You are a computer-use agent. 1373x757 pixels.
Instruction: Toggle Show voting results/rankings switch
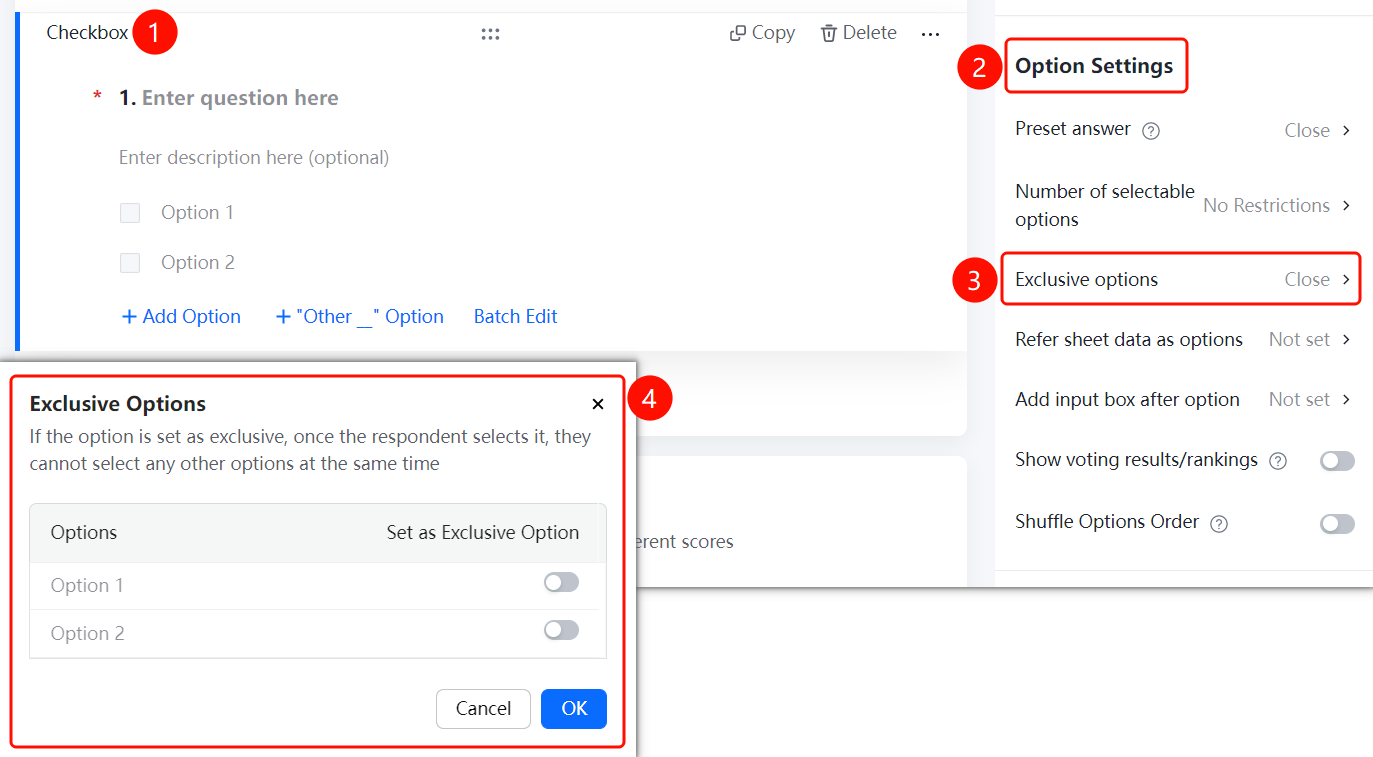coord(1337,461)
